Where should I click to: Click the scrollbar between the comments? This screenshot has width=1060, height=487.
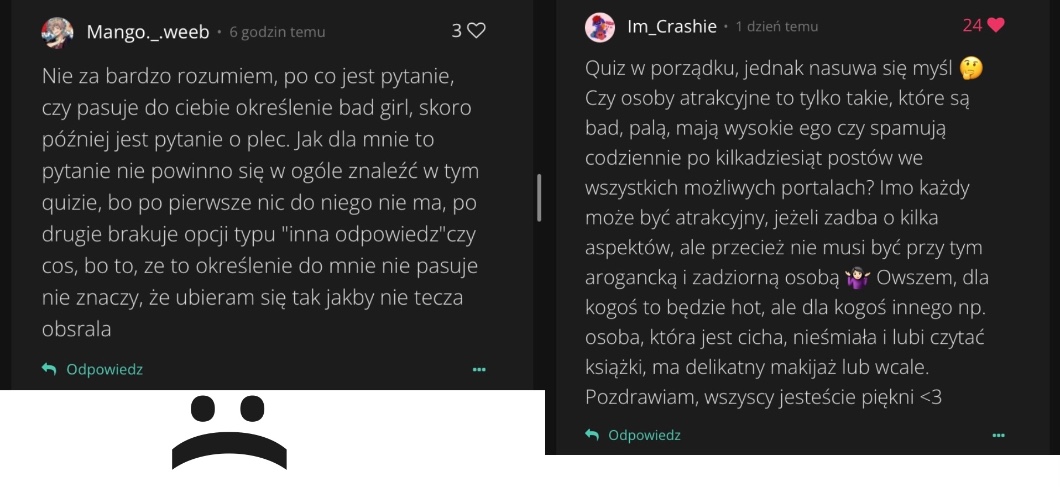click(539, 197)
